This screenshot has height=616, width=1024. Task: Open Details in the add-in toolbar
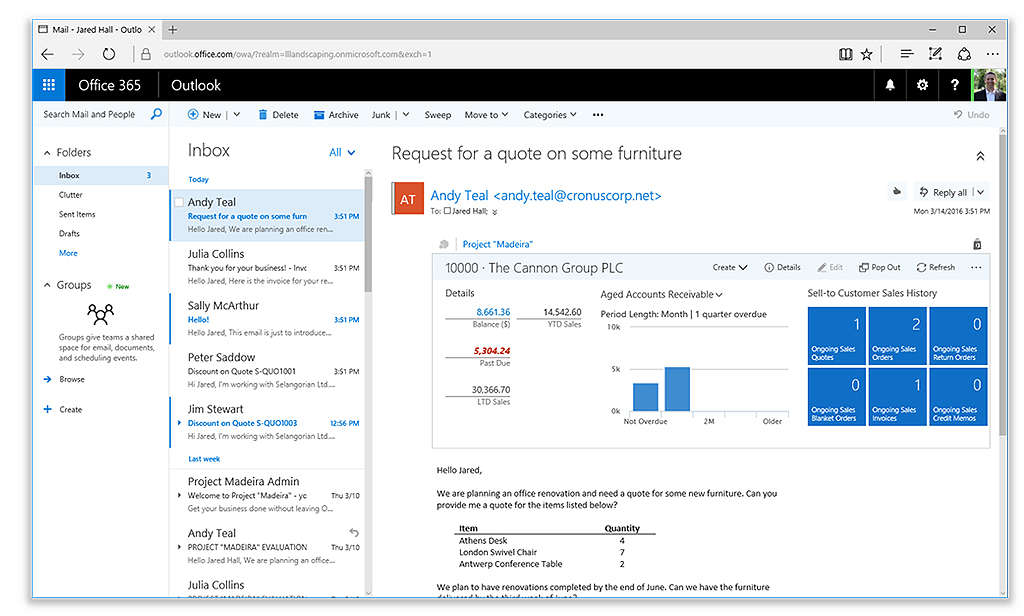tap(782, 267)
